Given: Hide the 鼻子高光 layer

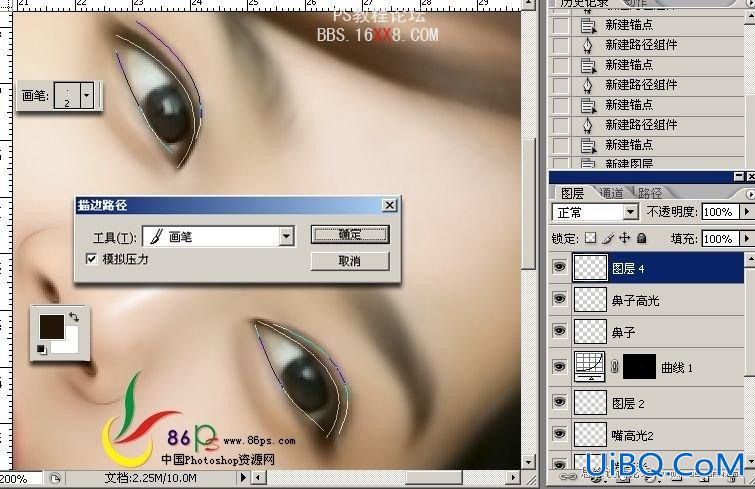Looking at the screenshot, I should tap(560, 299).
